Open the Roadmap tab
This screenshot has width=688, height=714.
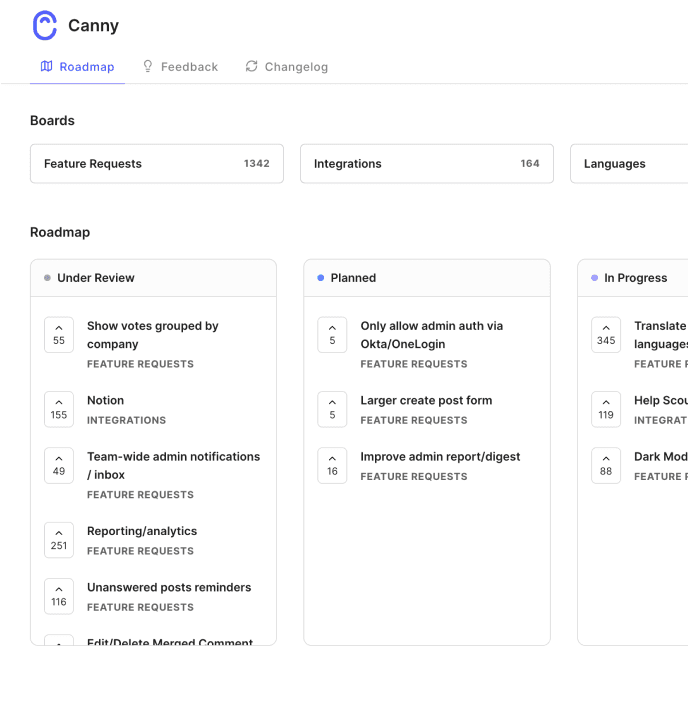77,67
